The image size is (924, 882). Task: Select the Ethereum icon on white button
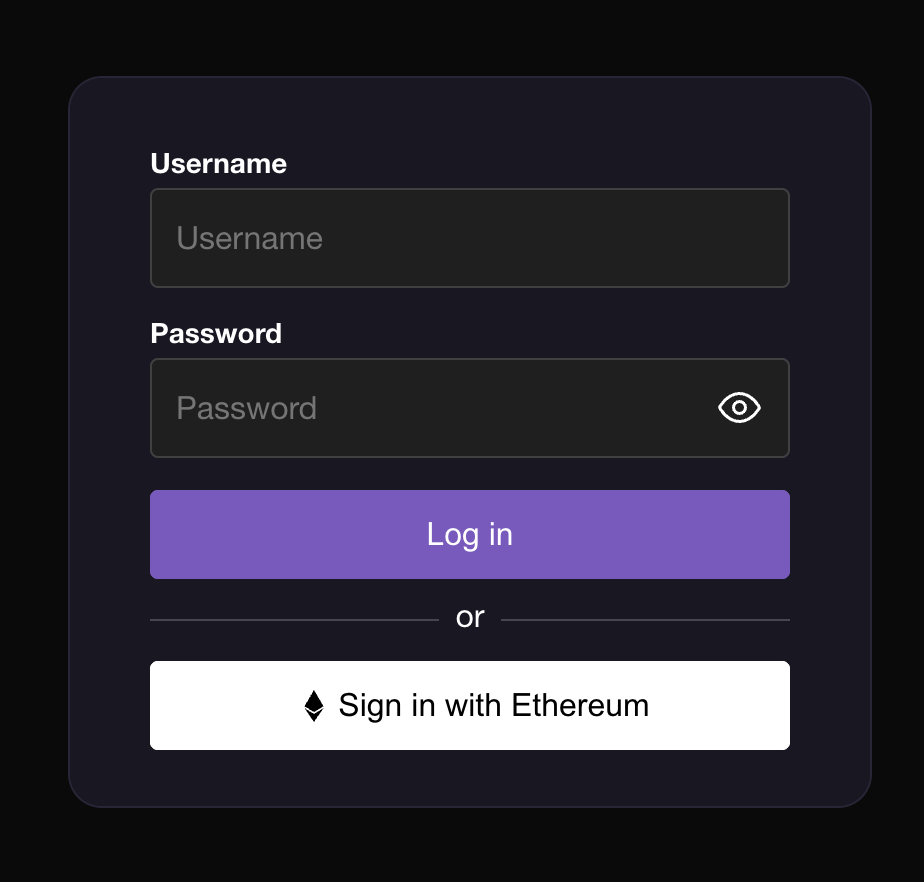coord(314,706)
